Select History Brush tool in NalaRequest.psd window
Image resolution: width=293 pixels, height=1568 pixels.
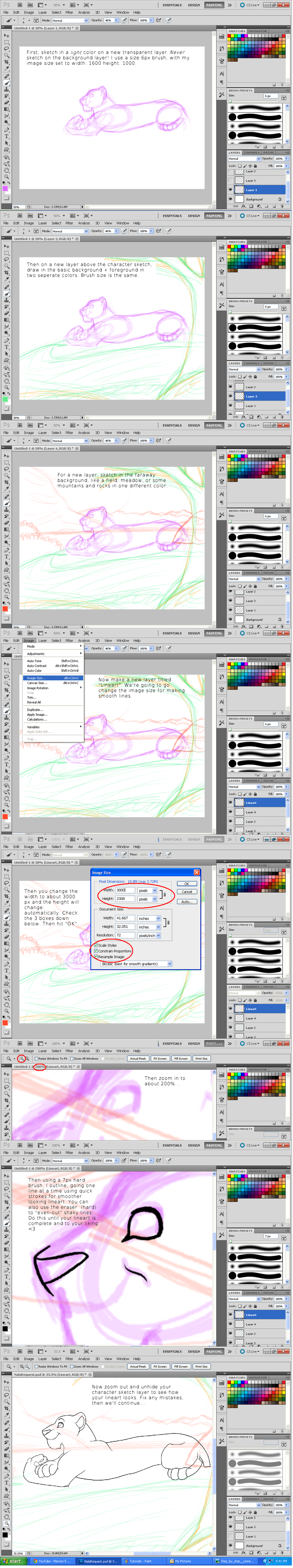[x=7, y=1442]
